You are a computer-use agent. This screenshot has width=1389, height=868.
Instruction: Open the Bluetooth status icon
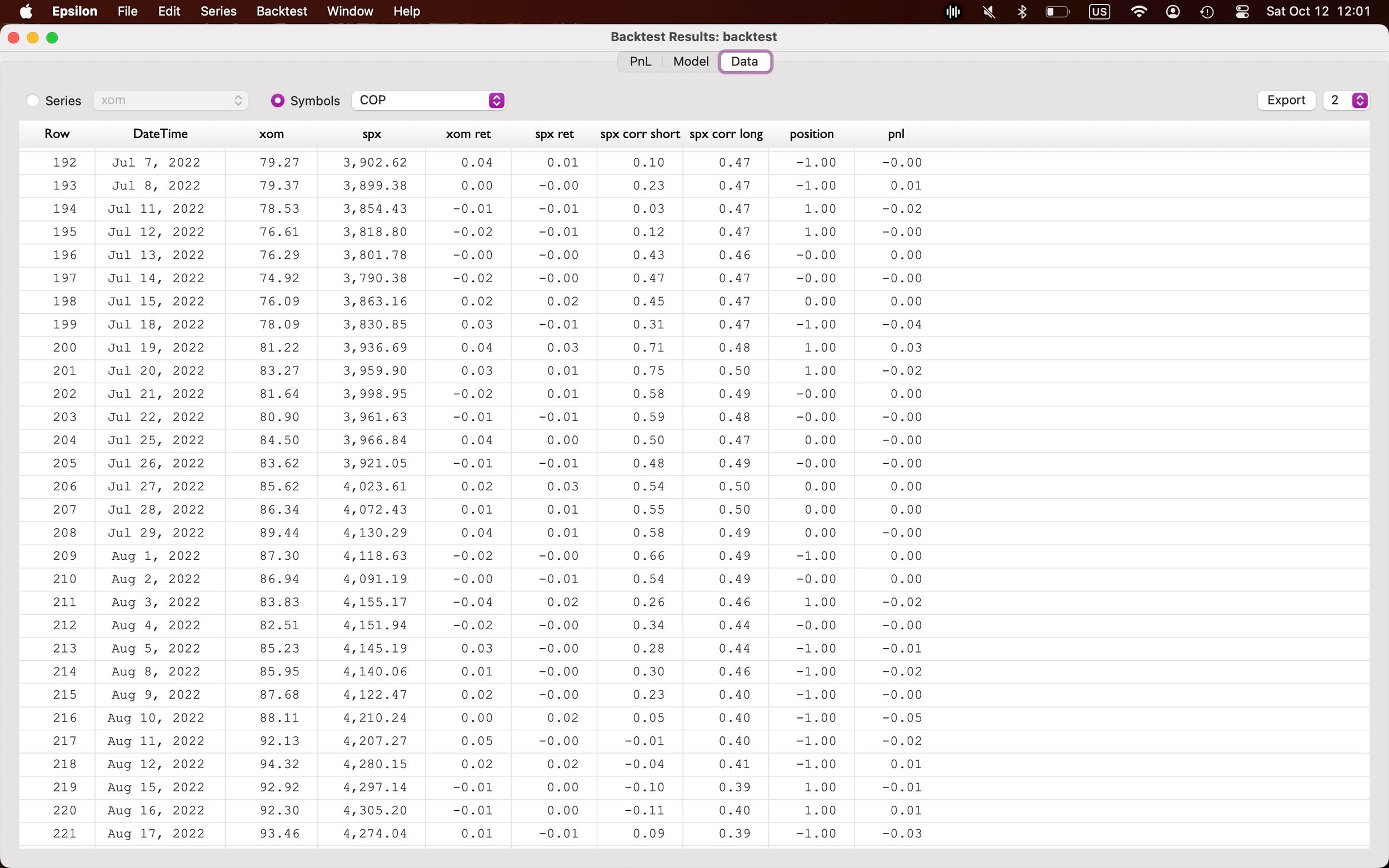point(1022,12)
